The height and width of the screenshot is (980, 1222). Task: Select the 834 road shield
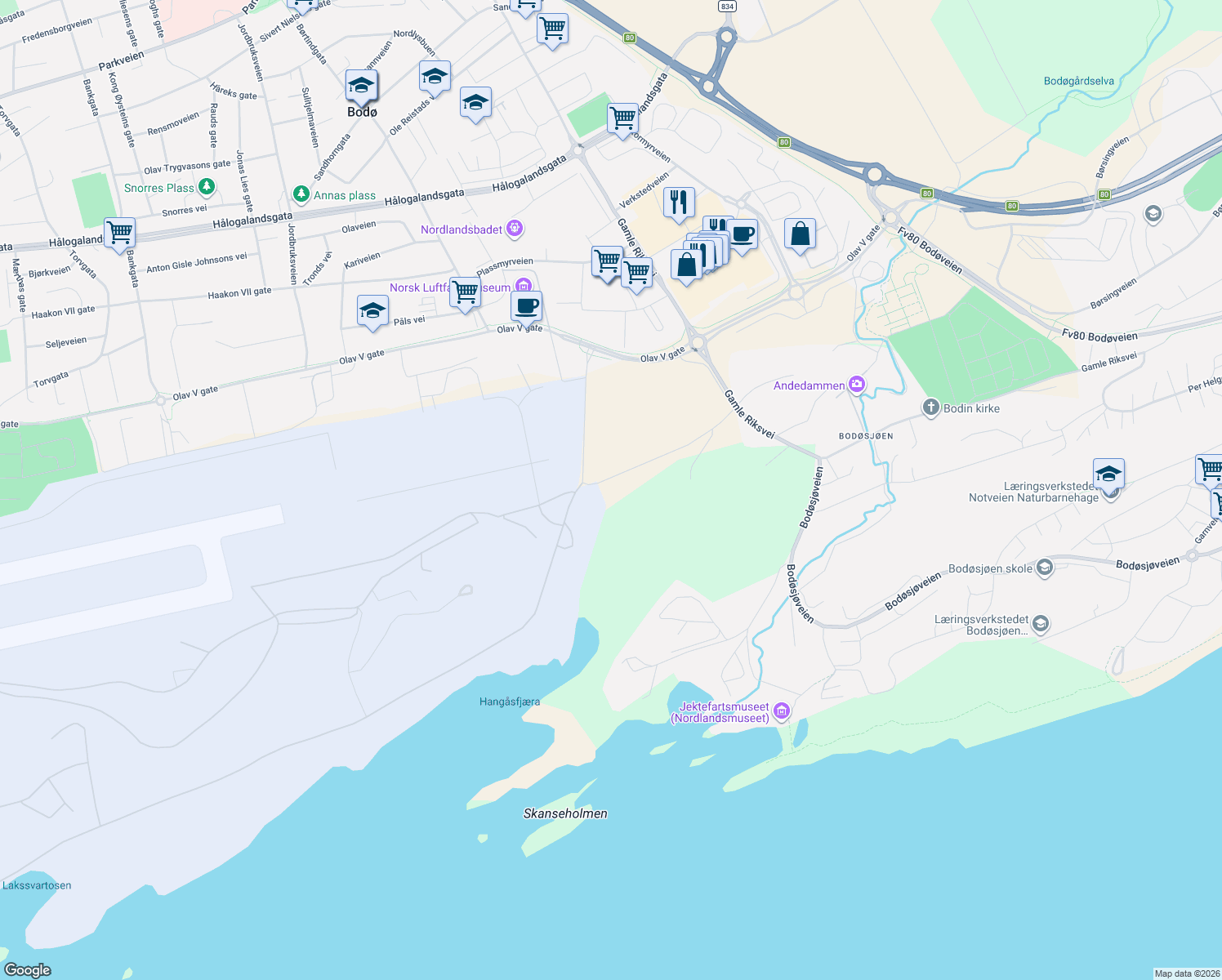pyautogui.click(x=727, y=6)
